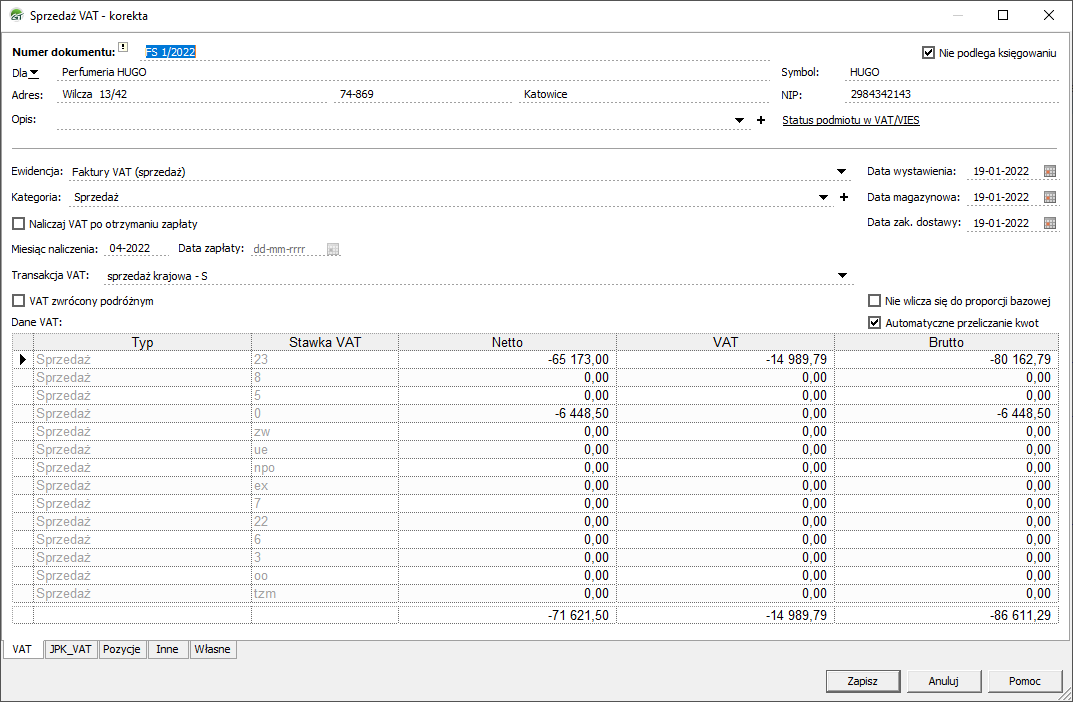This screenshot has width=1073, height=702.
Task: Enable Naliczaj VAT po otrzymaniu zapłaty
Action: click(x=19, y=224)
